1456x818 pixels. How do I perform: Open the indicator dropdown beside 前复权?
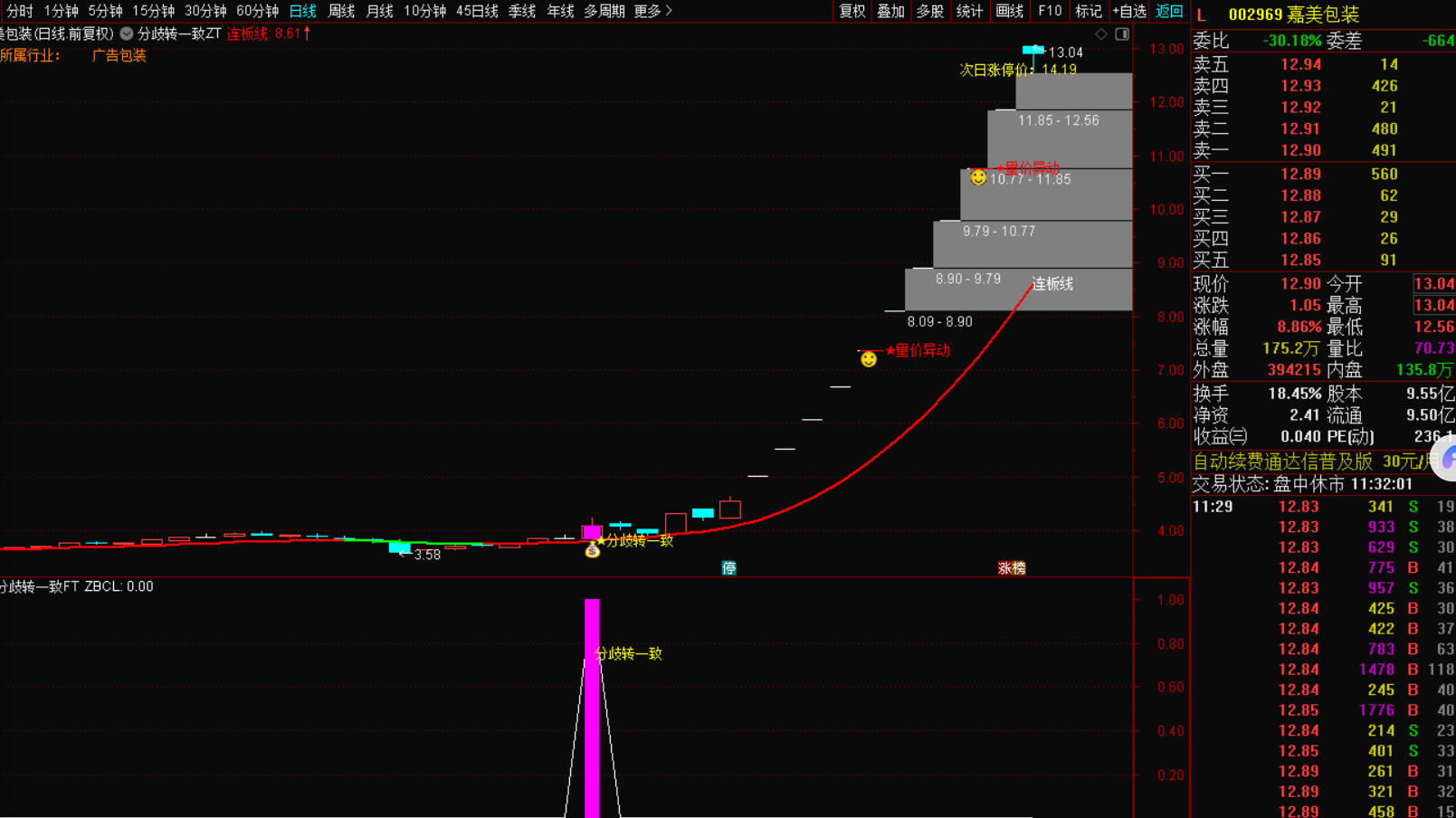127,33
